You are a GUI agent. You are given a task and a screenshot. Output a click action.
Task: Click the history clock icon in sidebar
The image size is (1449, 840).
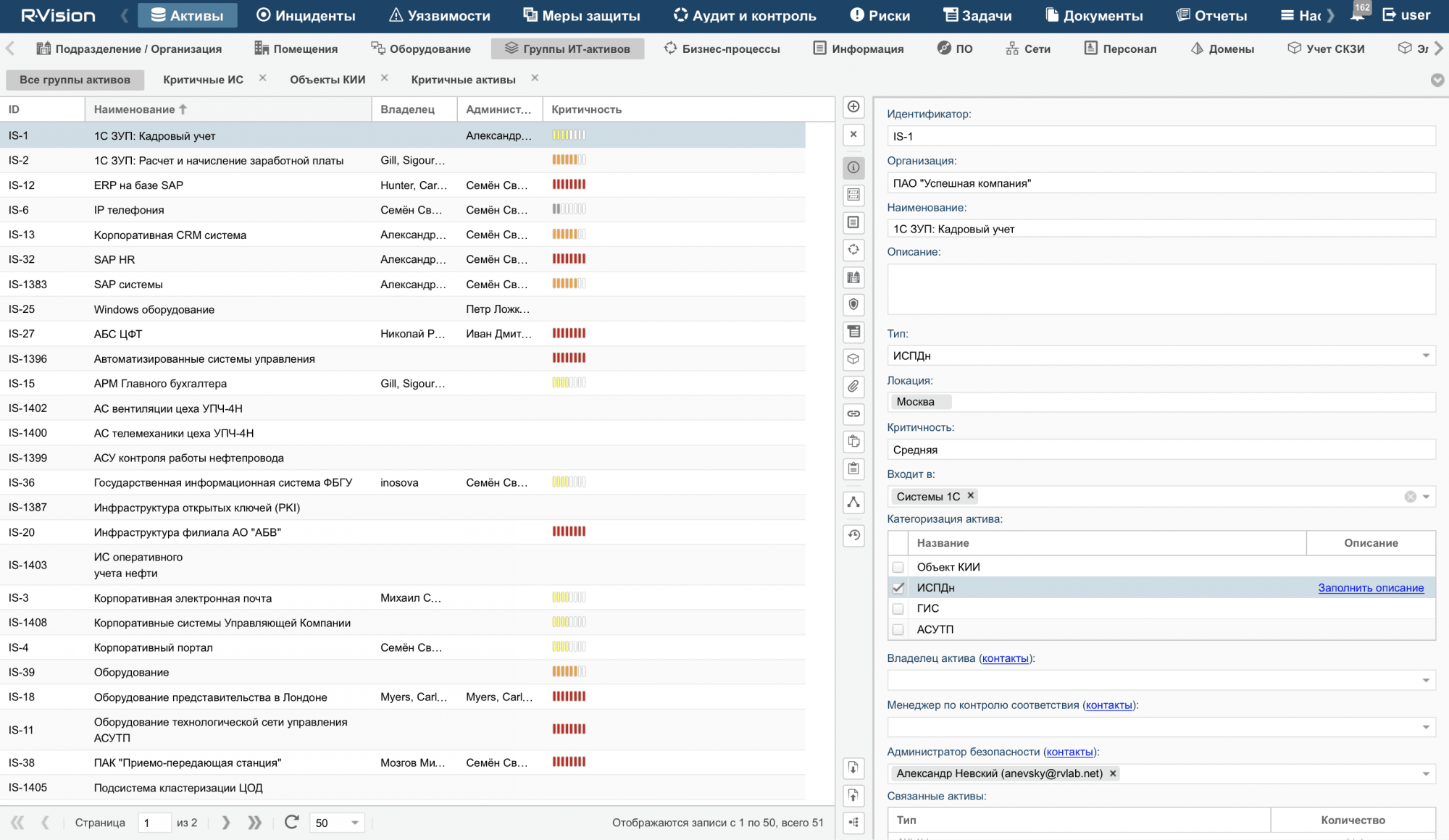(853, 535)
